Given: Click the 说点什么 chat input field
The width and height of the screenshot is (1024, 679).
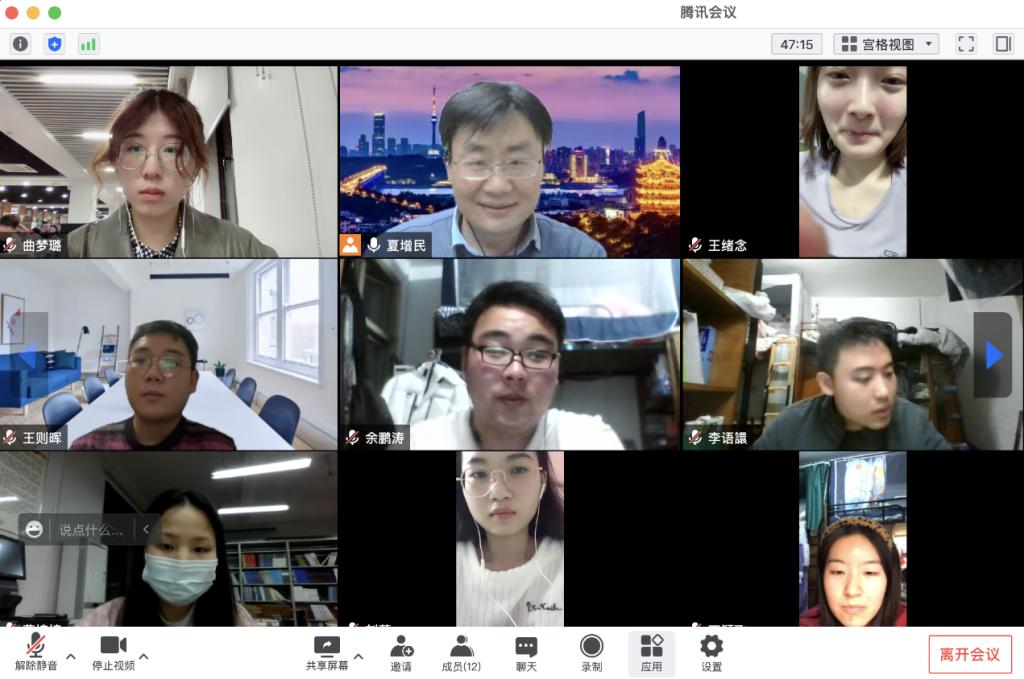Looking at the screenshot, I should (x=92, y=530).
